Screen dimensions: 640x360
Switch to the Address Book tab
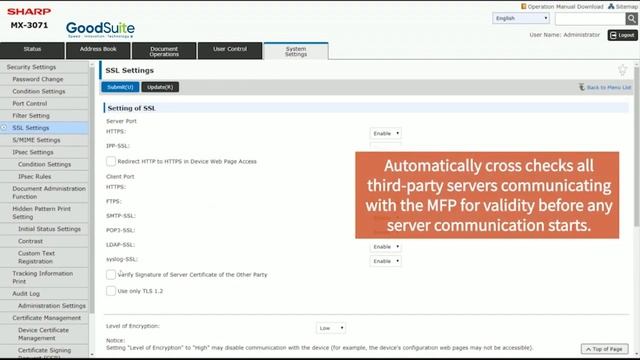tap(98, 51)
